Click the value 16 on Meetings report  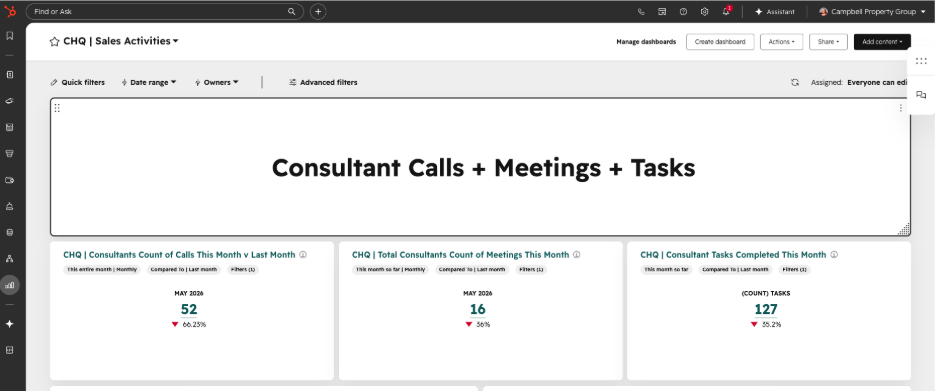[x=478, y=309]
